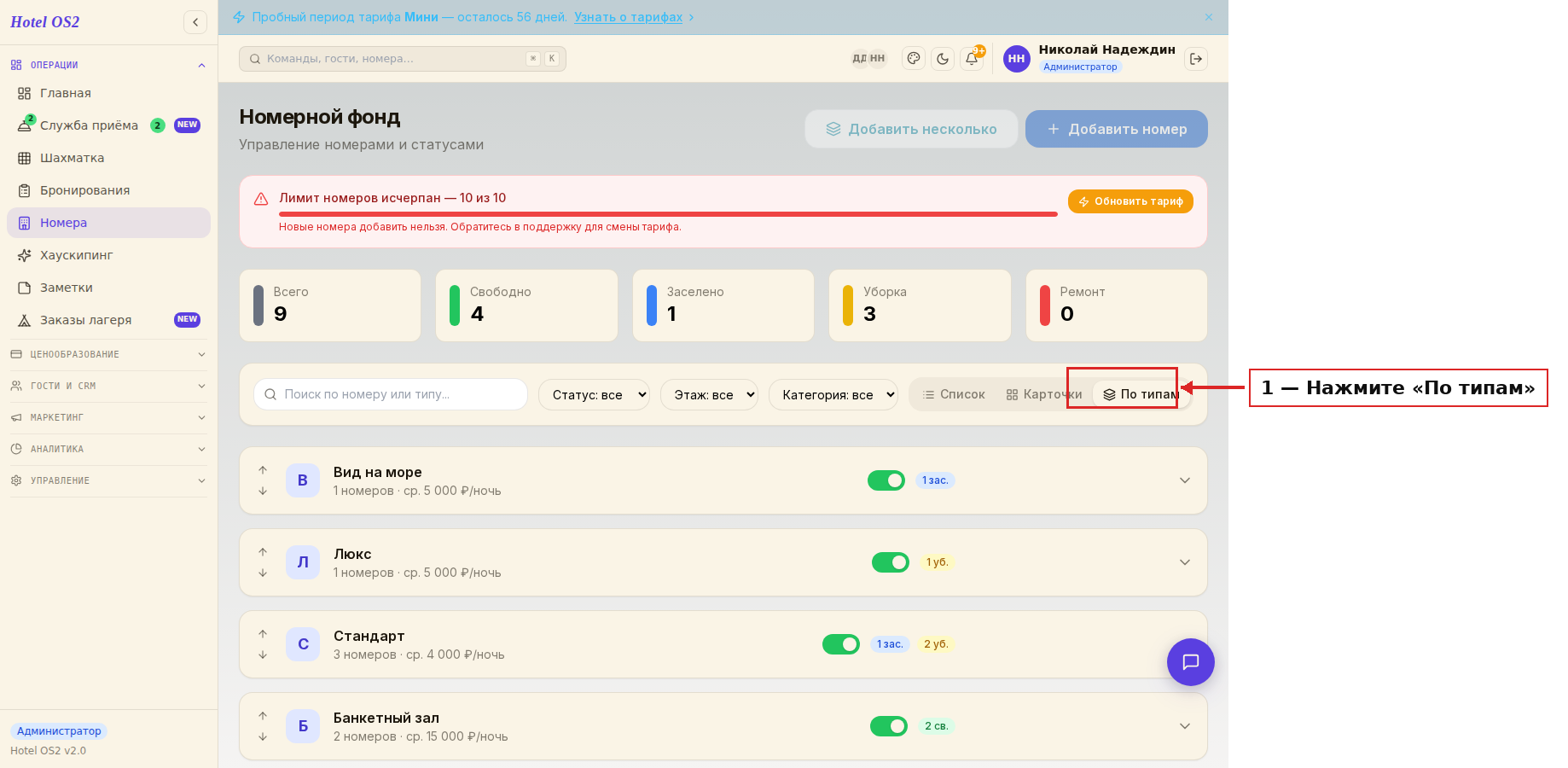The width and height of the screenshot is (1568, 768).
Task: Toggle the Стандарт room type switch
Action: (841, 644)
